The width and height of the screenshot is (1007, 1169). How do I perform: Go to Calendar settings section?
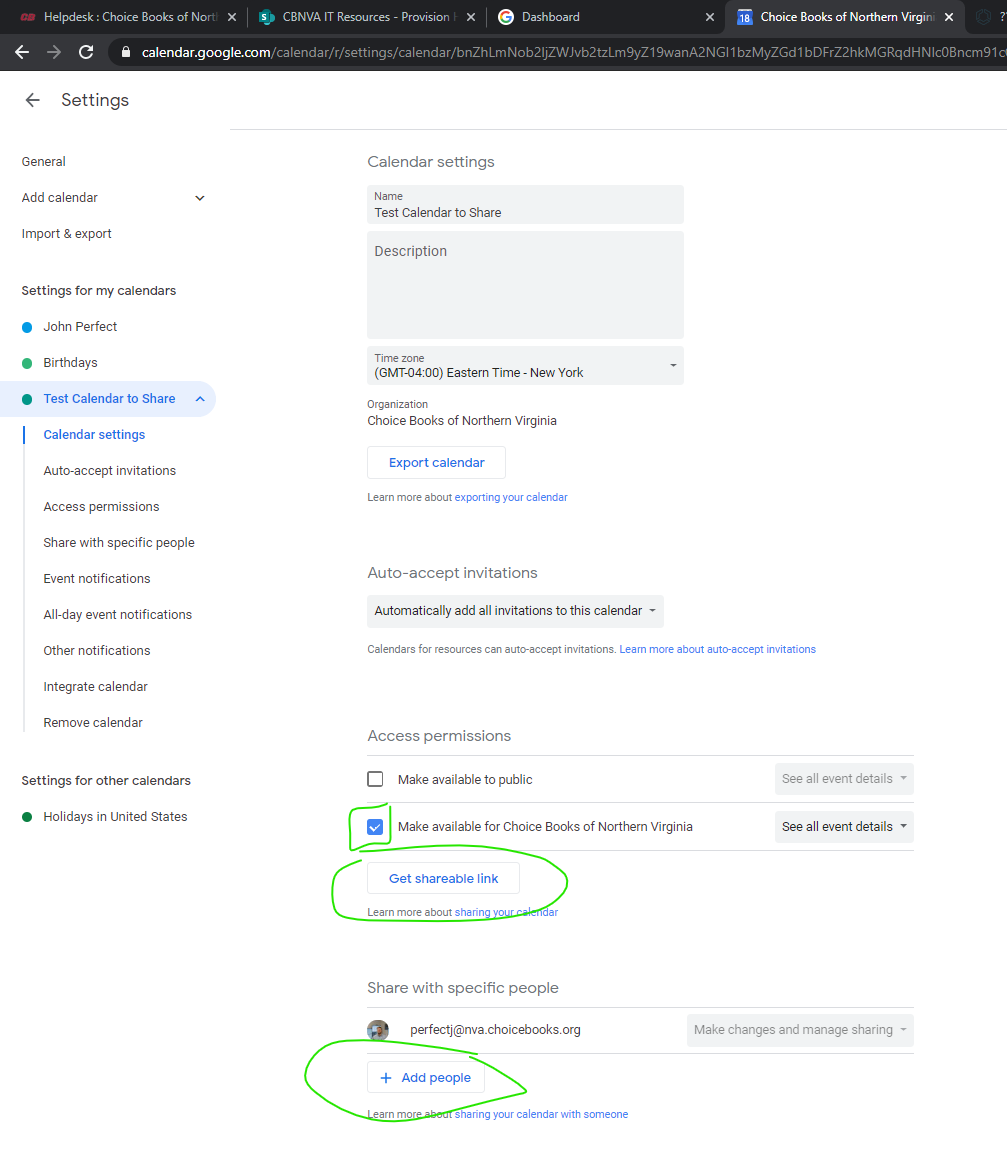94,435
